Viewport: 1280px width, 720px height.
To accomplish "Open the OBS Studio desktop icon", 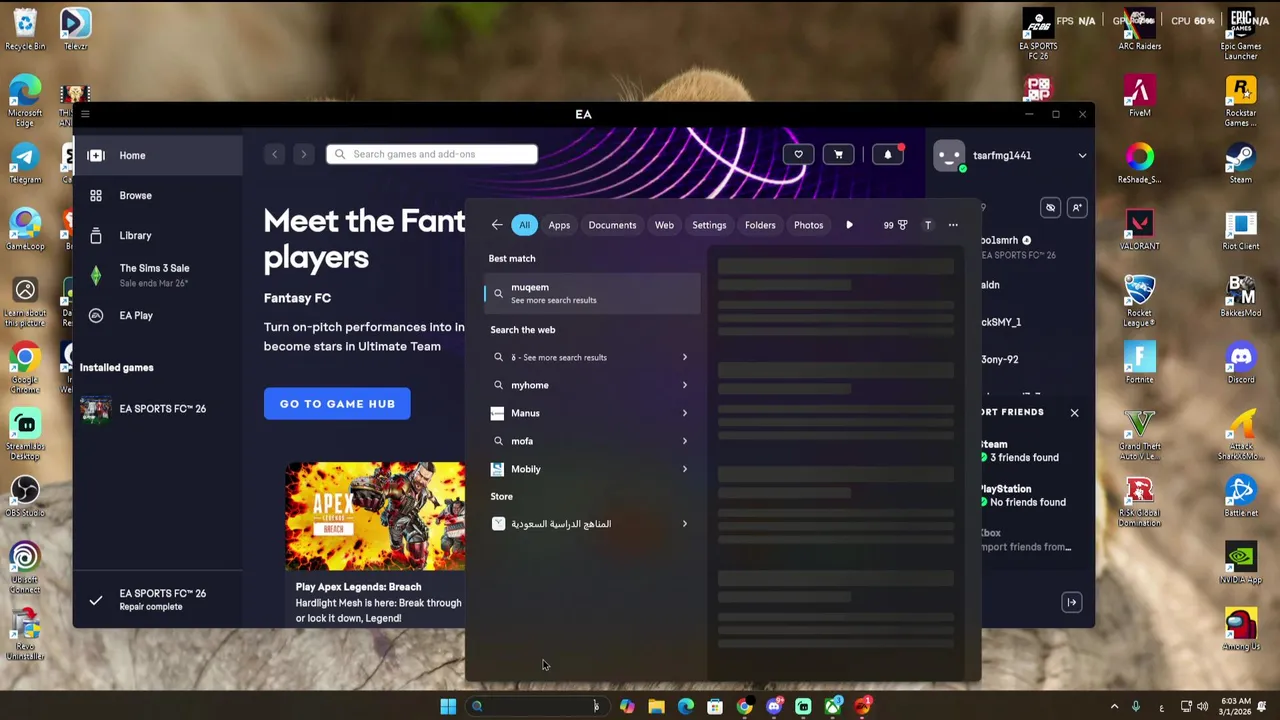I will [x=25, y=497].
